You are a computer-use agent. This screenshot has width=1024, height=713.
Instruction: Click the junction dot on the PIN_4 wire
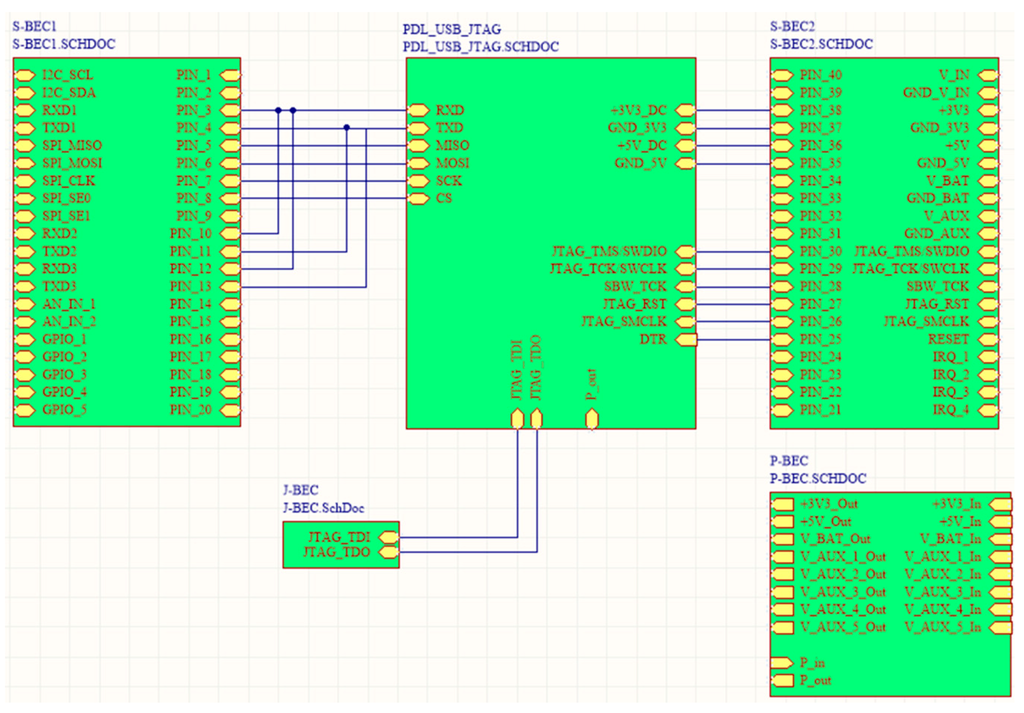click(346, 127)
